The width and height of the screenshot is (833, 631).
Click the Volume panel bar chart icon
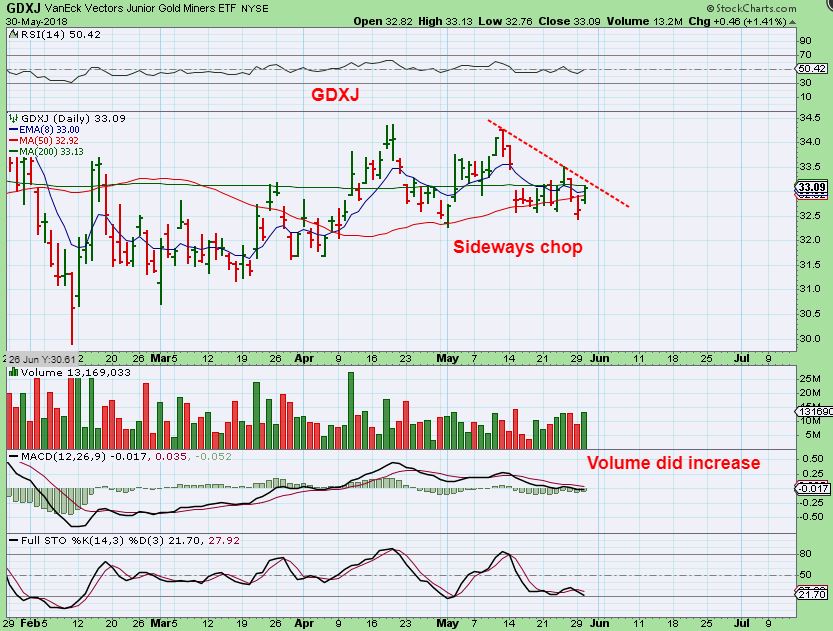click(x=13, y=372)
